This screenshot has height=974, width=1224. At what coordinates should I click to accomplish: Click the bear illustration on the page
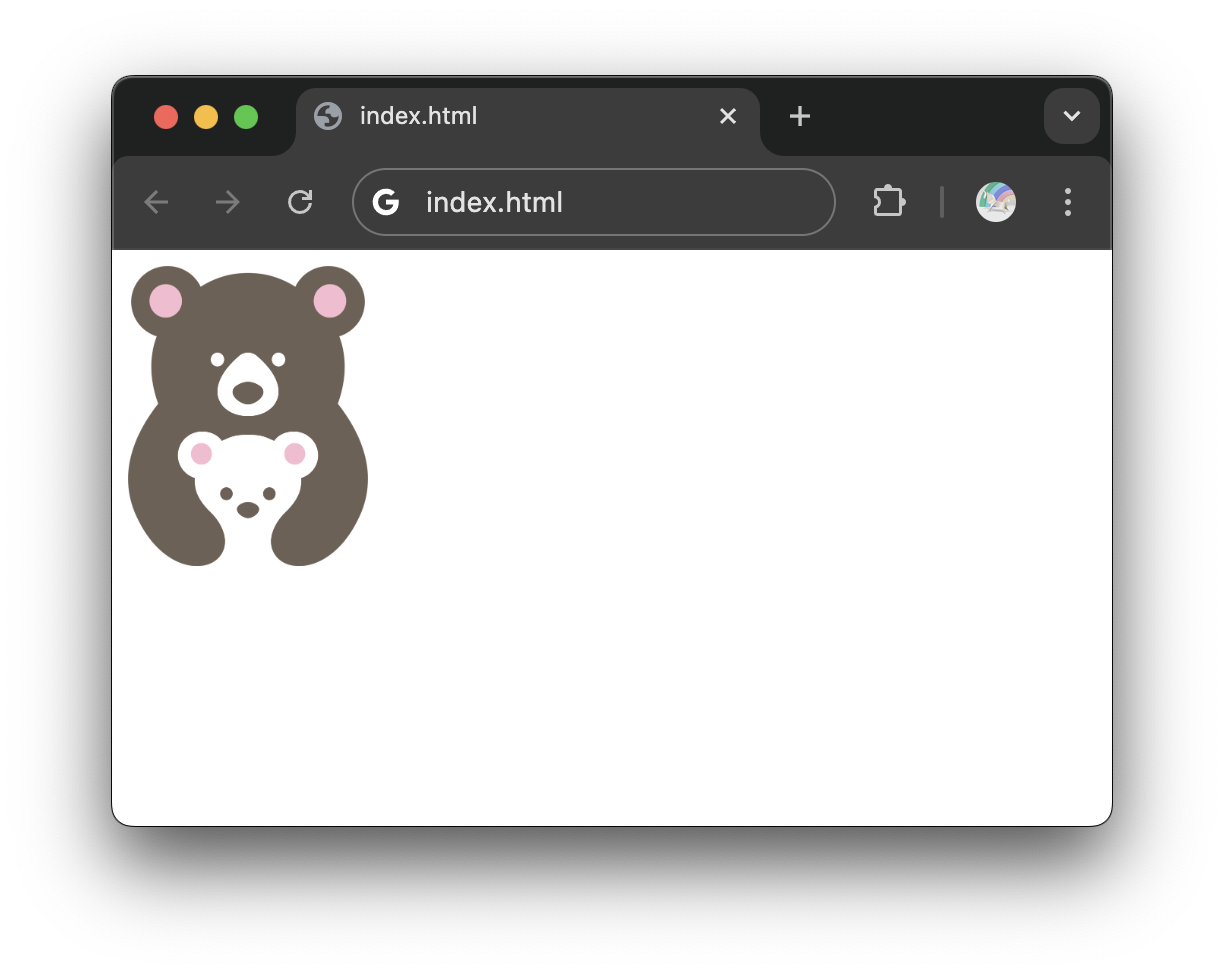pos(248,416)
